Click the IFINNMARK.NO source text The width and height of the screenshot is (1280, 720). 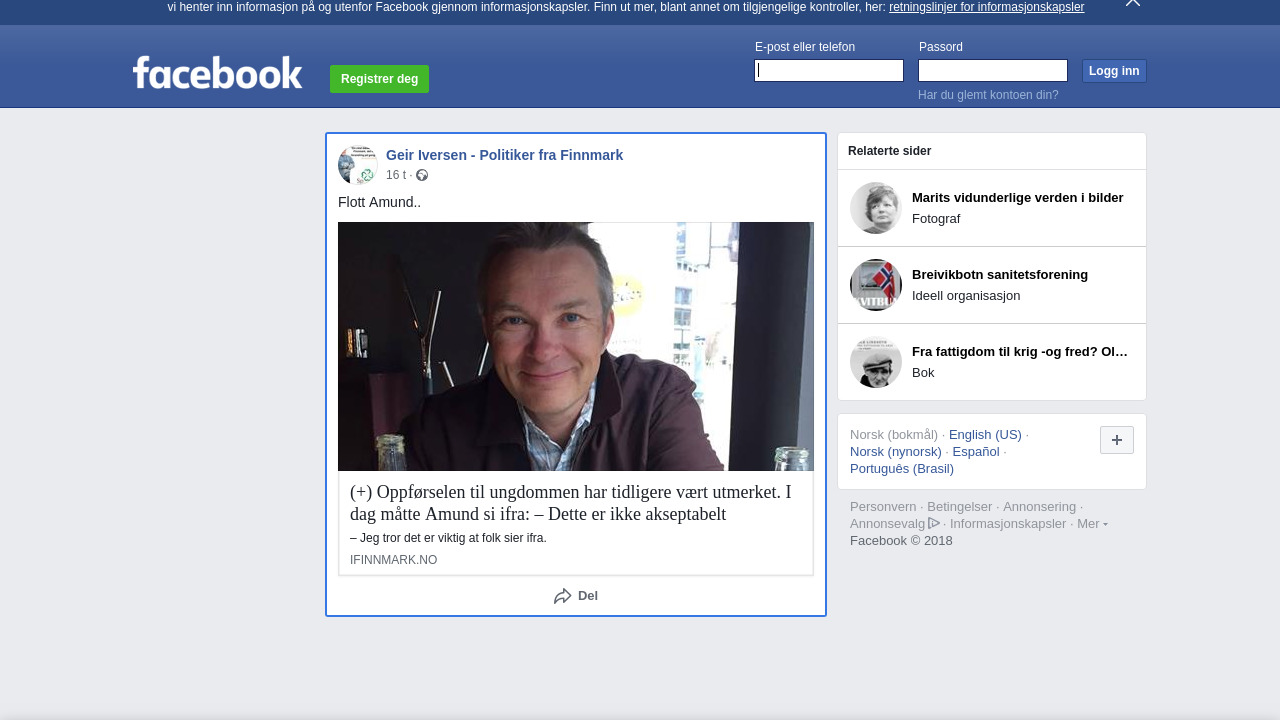393,560
